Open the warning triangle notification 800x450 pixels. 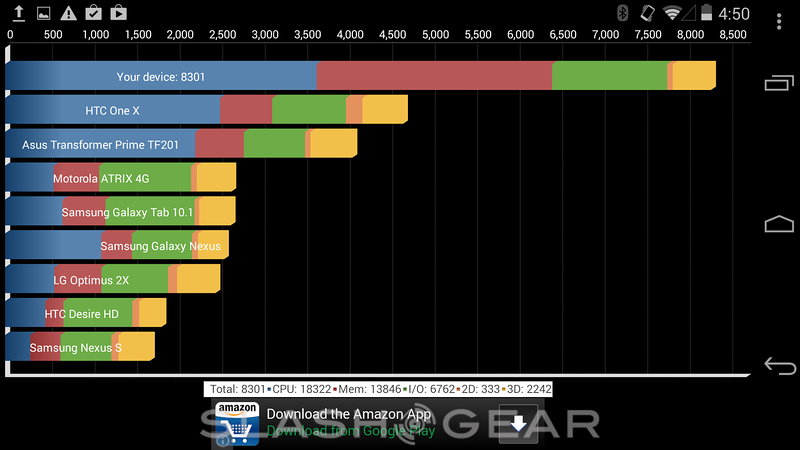(68, 13)
